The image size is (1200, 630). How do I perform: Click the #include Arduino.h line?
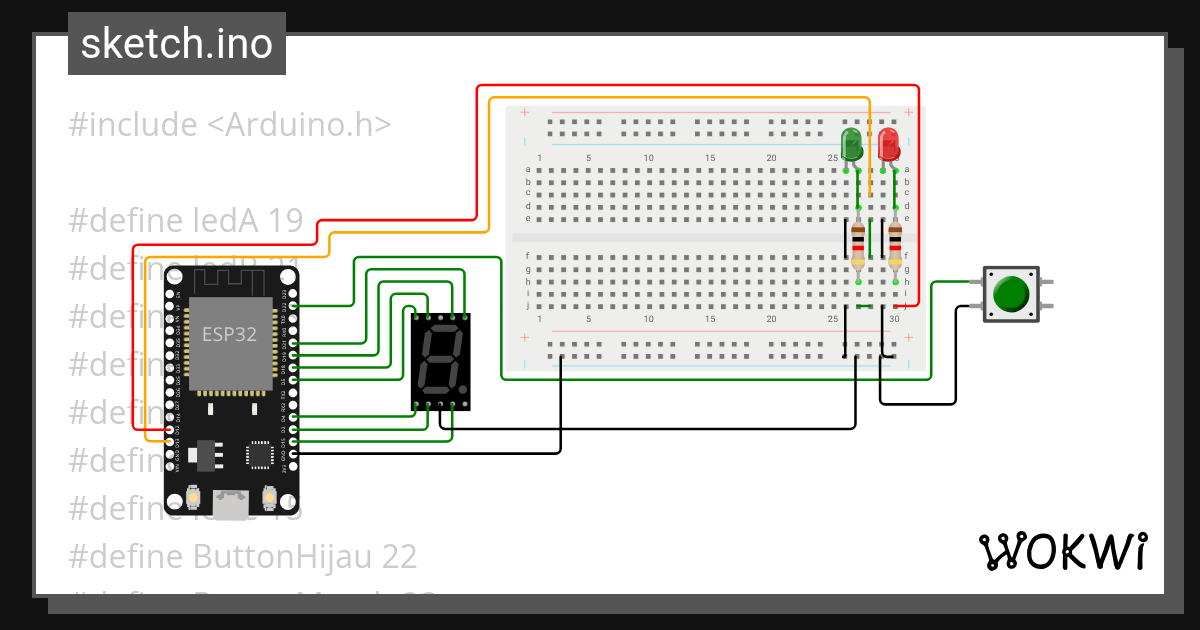[x=230, y=124]
